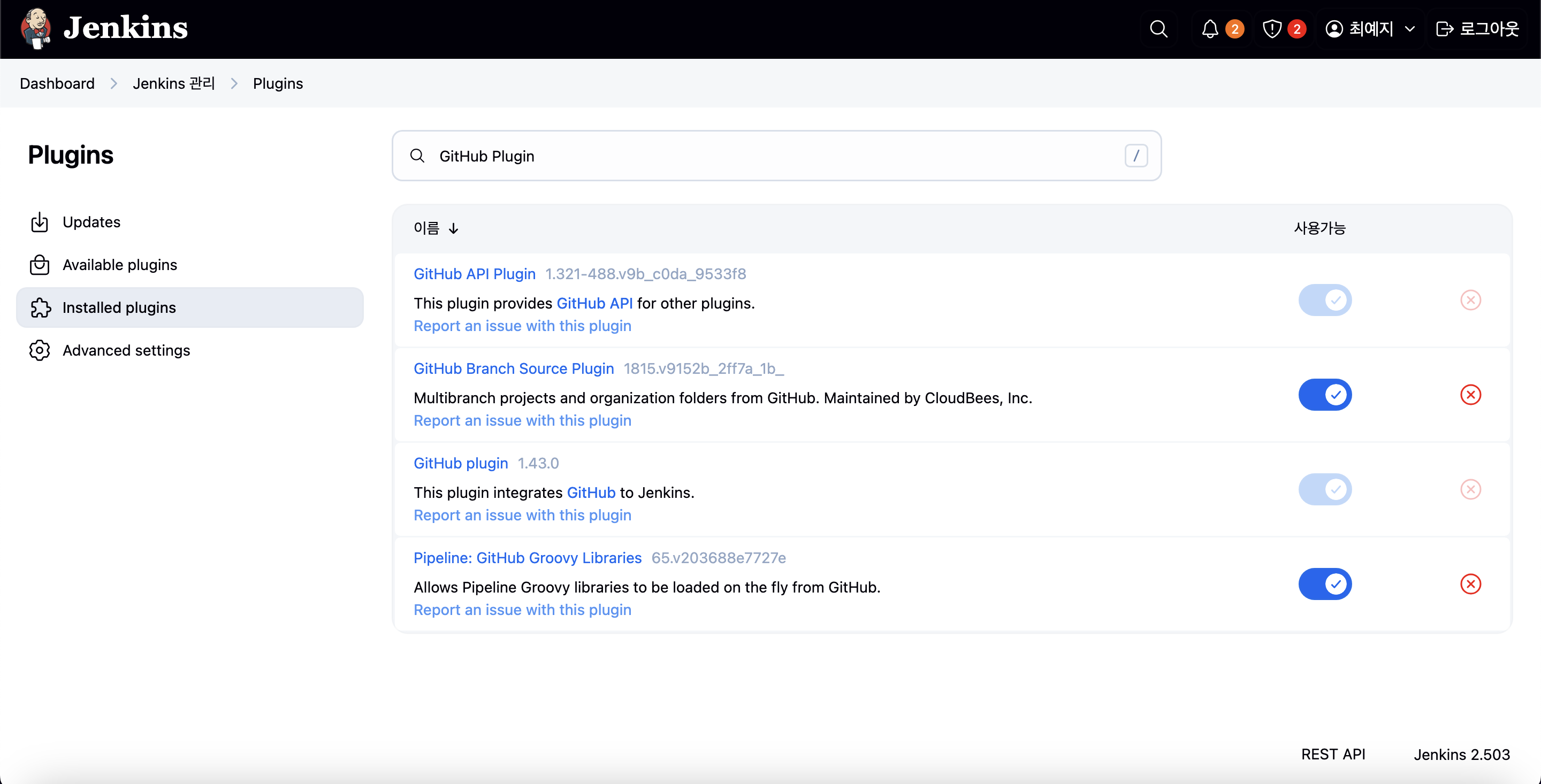Image resolution: width=1541 pixels, height=784 pixels.
Task: Click the Advanced settings gear icon
Action: [40, 350]
